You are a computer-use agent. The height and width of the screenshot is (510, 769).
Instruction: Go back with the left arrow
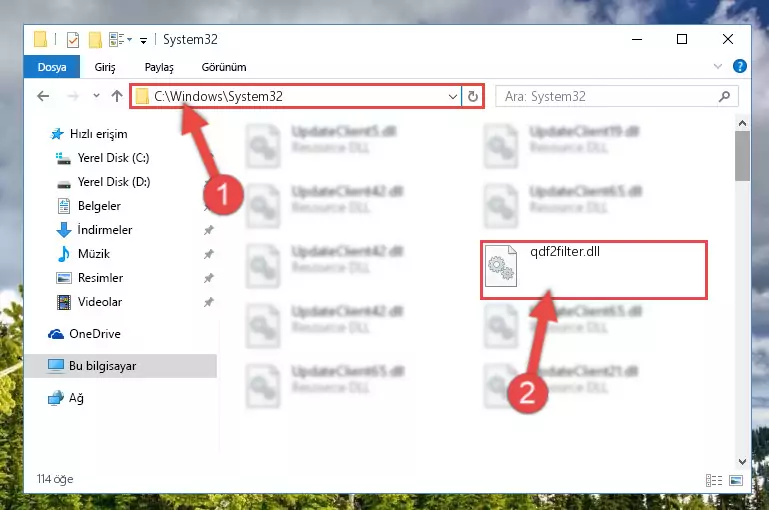point(43,96)
